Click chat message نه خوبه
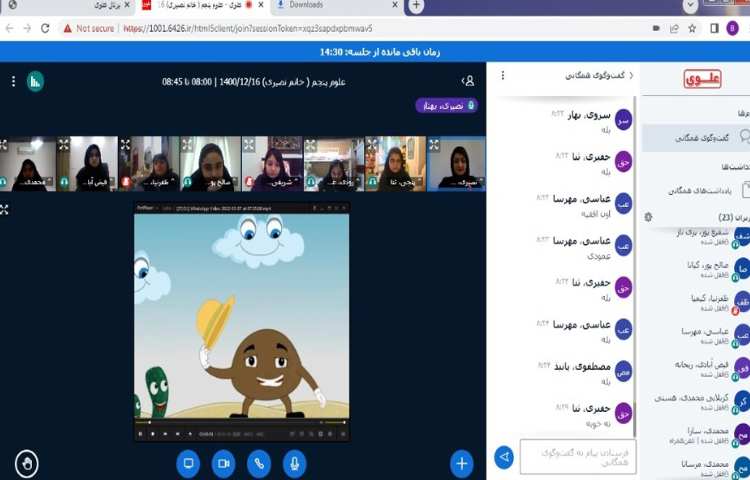750x480 pixels. [598, 424]
